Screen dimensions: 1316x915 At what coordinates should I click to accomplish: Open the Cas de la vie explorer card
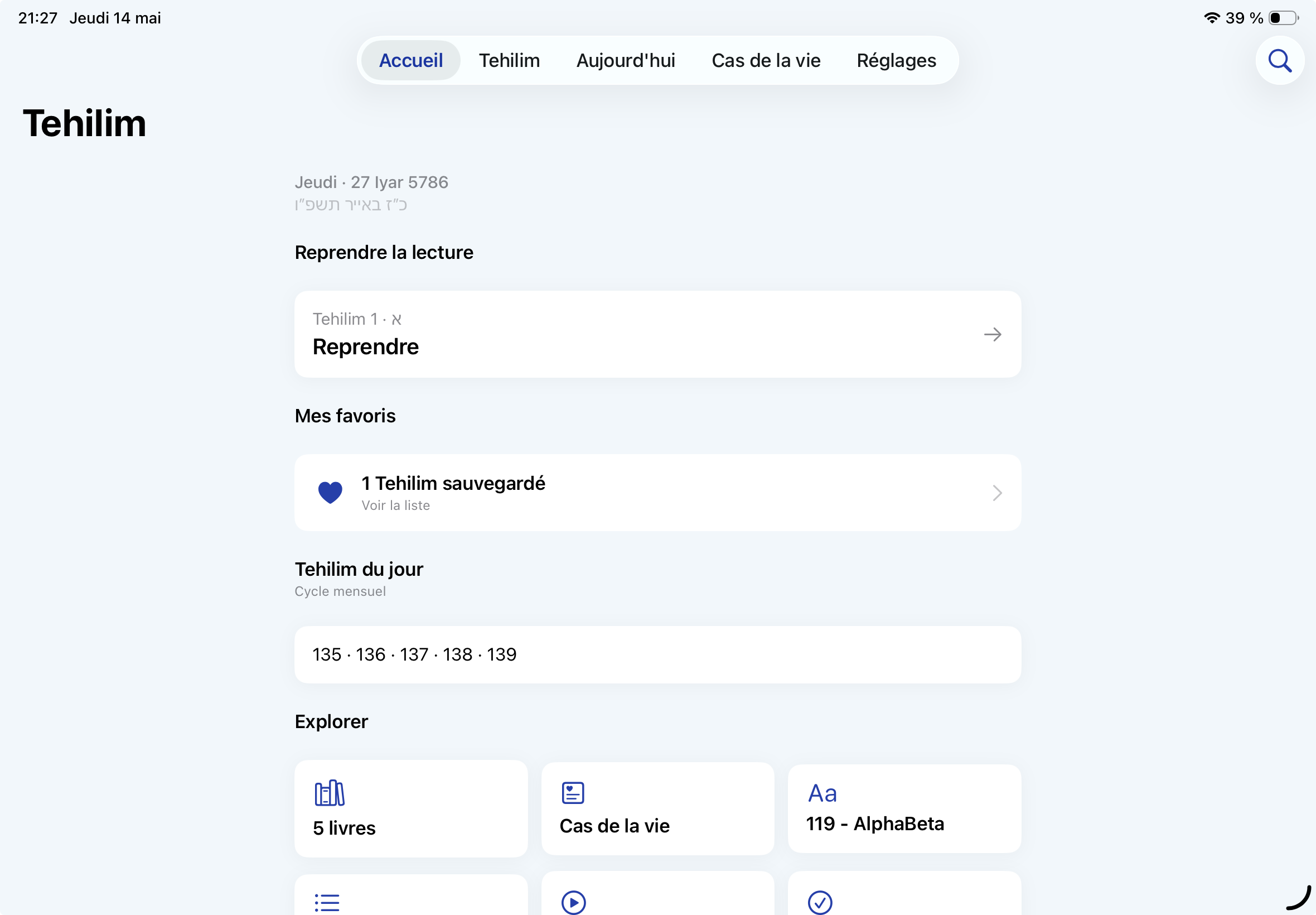[x=657, y=808]
